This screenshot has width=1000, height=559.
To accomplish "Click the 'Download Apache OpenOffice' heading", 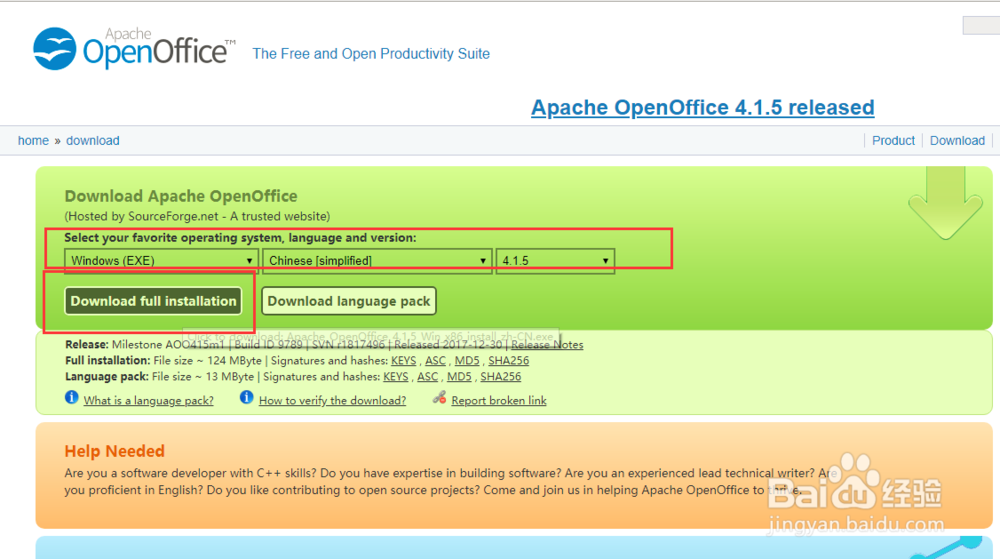I will (181, 196).
